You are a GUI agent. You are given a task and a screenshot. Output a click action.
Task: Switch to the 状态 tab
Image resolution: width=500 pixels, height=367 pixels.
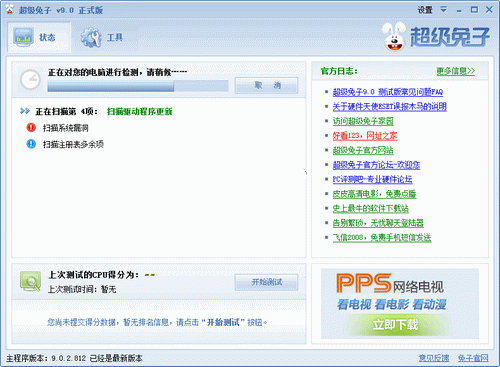(39, 37)
